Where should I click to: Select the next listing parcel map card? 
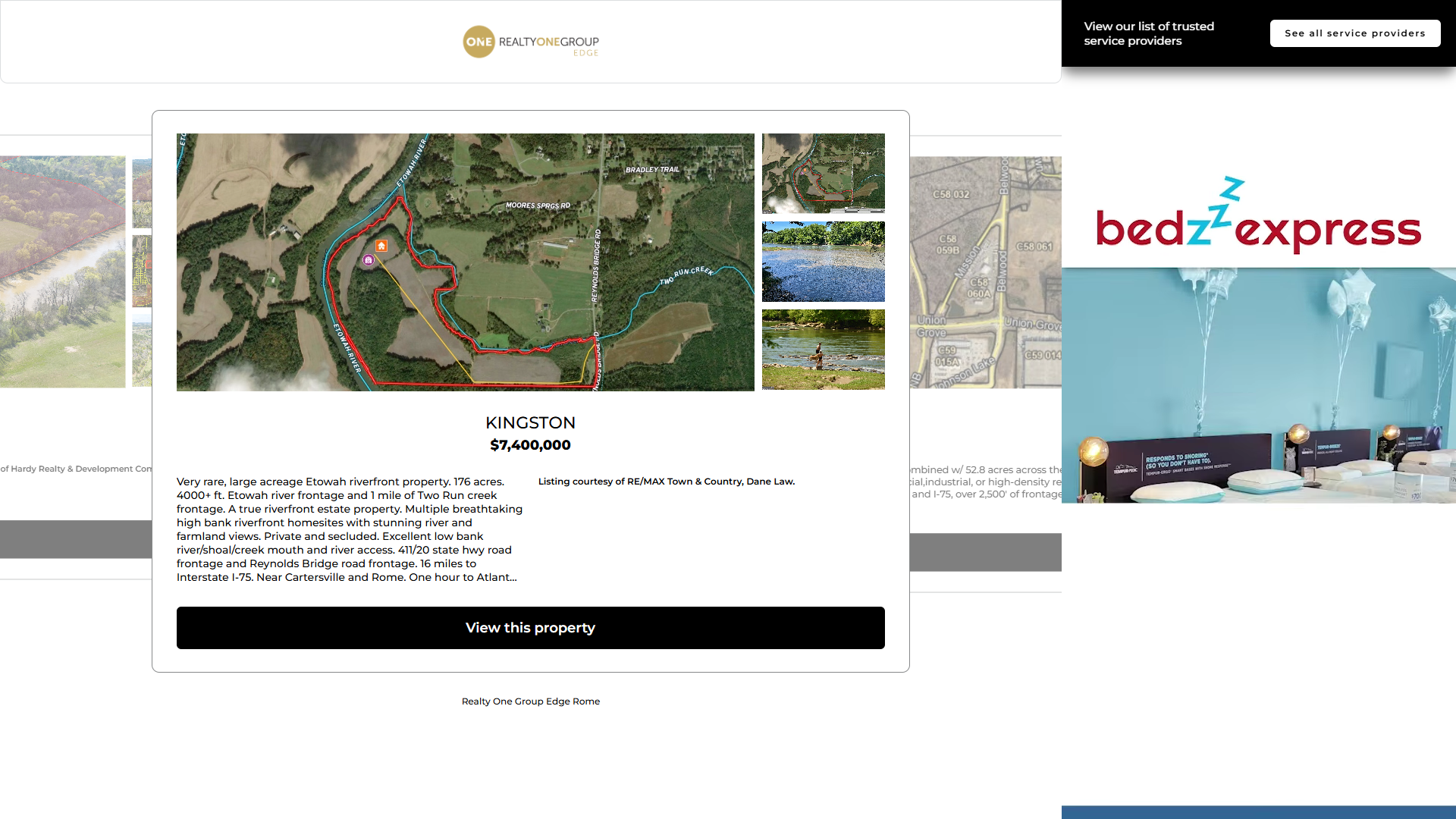click(x=985, y=271)
